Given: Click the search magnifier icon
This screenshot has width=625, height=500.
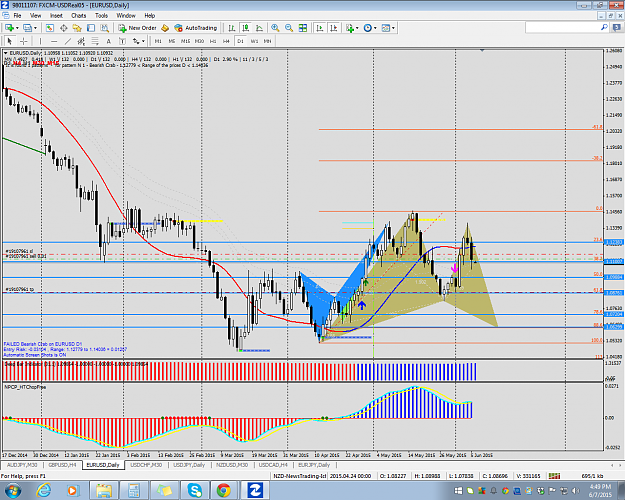Looking at the screenshot, I should coord(604,28).
